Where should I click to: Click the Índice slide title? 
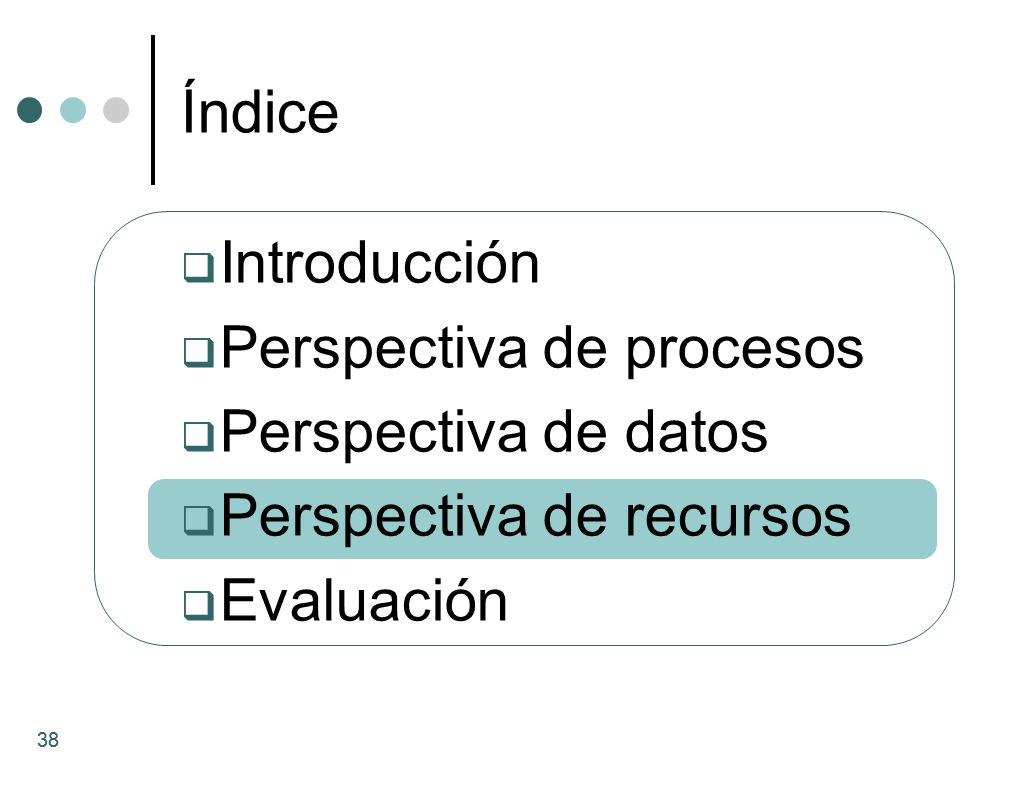(x=260, y=109)
